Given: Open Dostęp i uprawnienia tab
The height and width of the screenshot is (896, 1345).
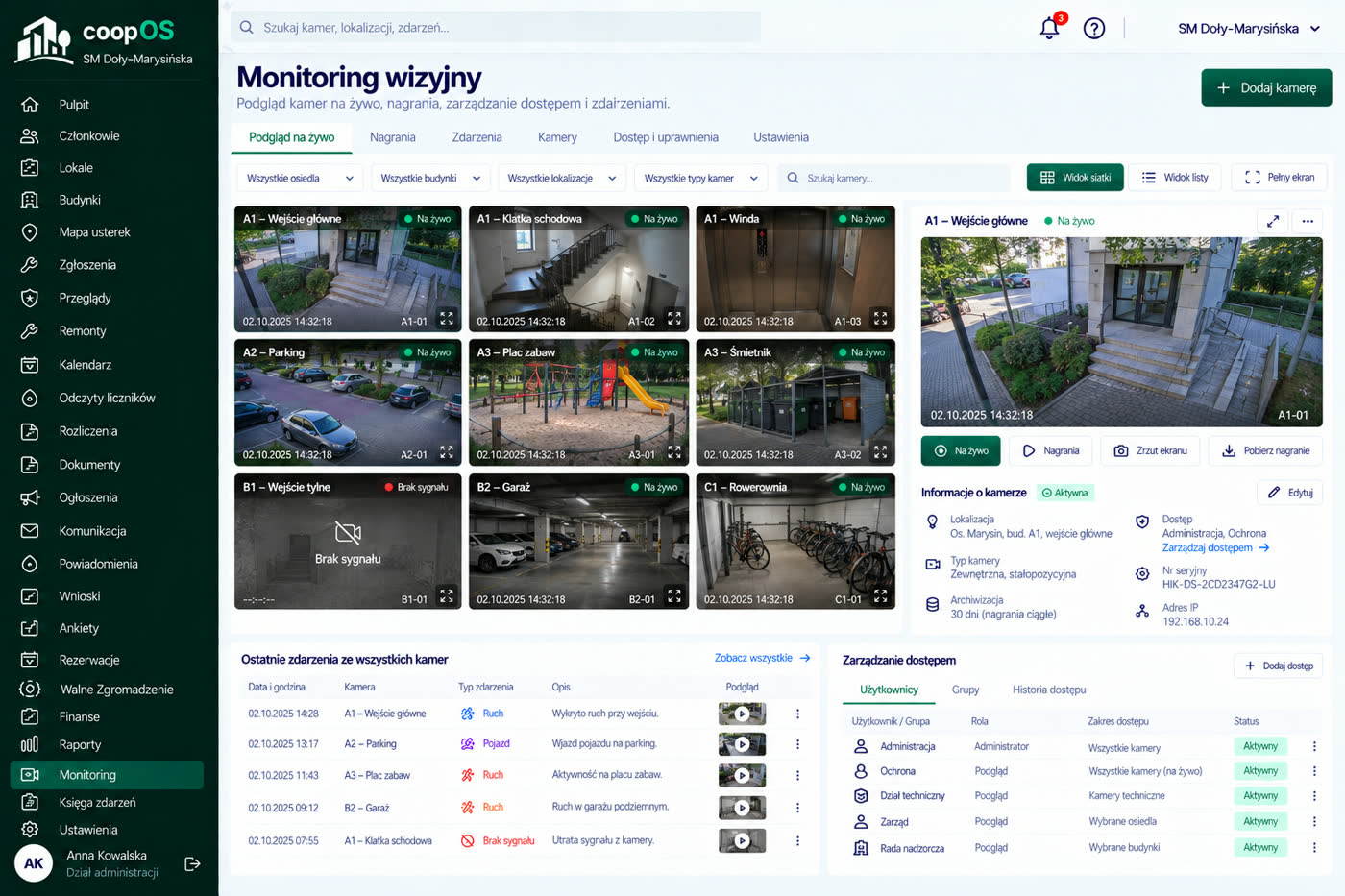Looking at the screenshot, I should point(666,137).
